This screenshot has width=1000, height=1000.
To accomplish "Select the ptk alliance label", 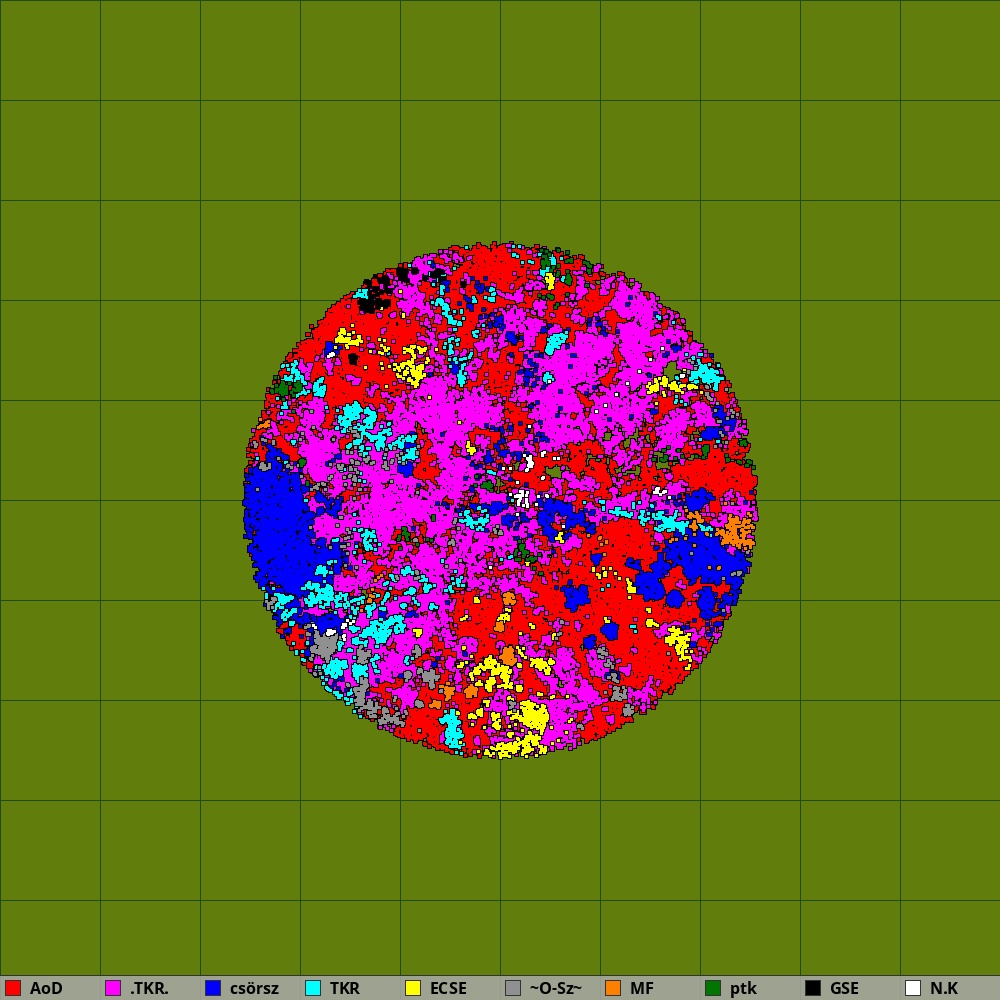I will point(743,988).
